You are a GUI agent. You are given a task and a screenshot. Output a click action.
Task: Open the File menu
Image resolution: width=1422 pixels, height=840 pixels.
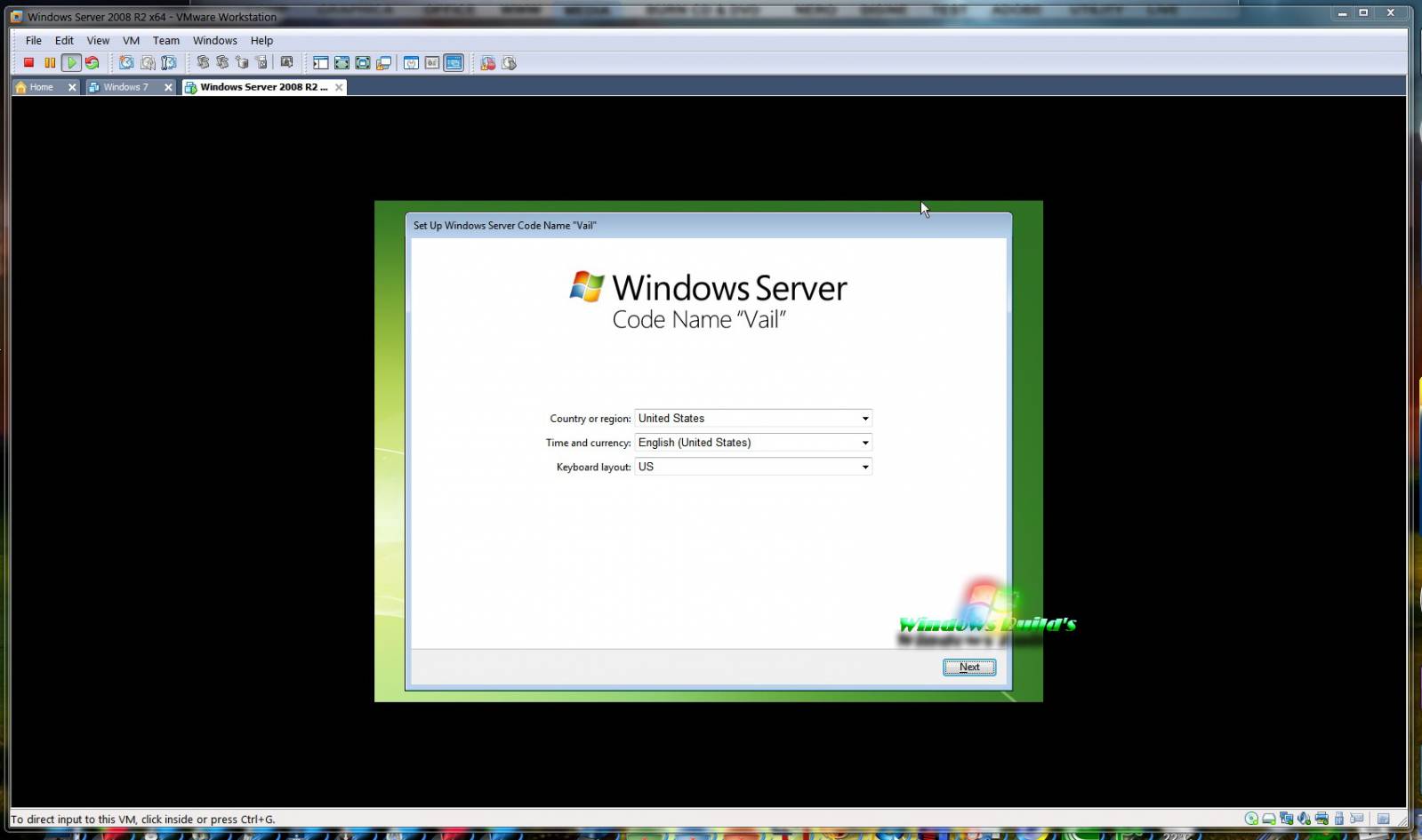pos(34,41)
